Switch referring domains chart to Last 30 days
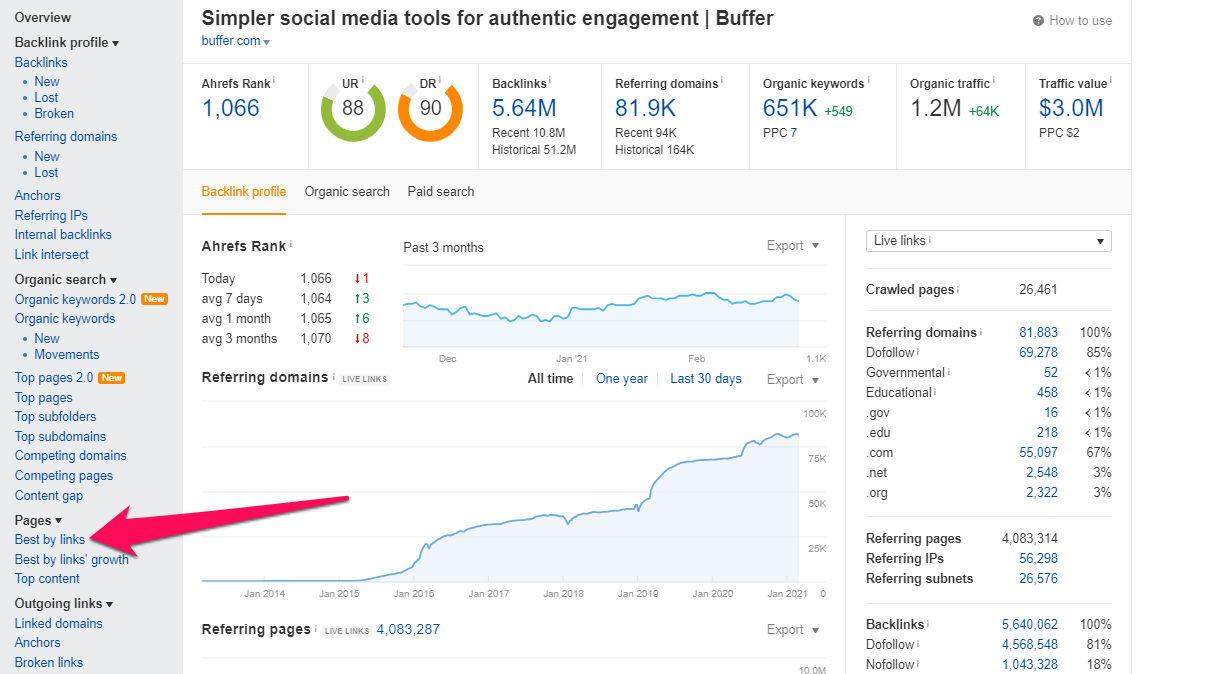The height and width of the screenshot is (674, 1205). 706,379
